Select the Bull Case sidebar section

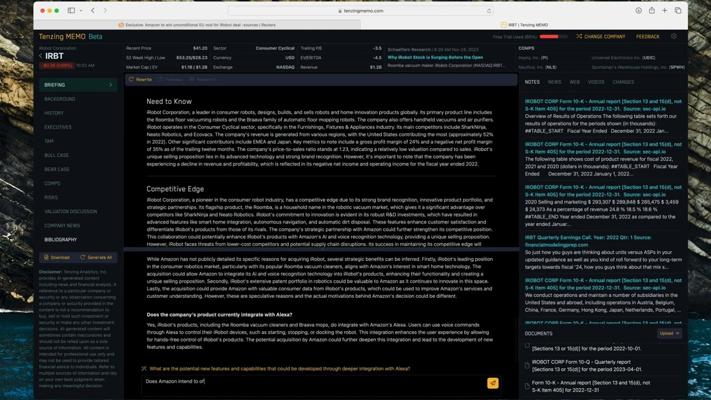click(57, 155)
